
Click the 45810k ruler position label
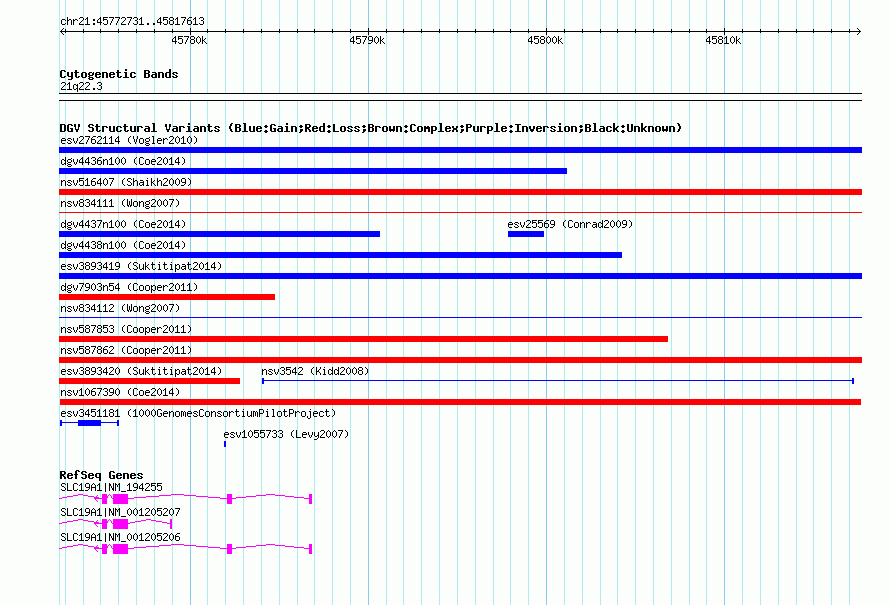(x=723, y=40)
